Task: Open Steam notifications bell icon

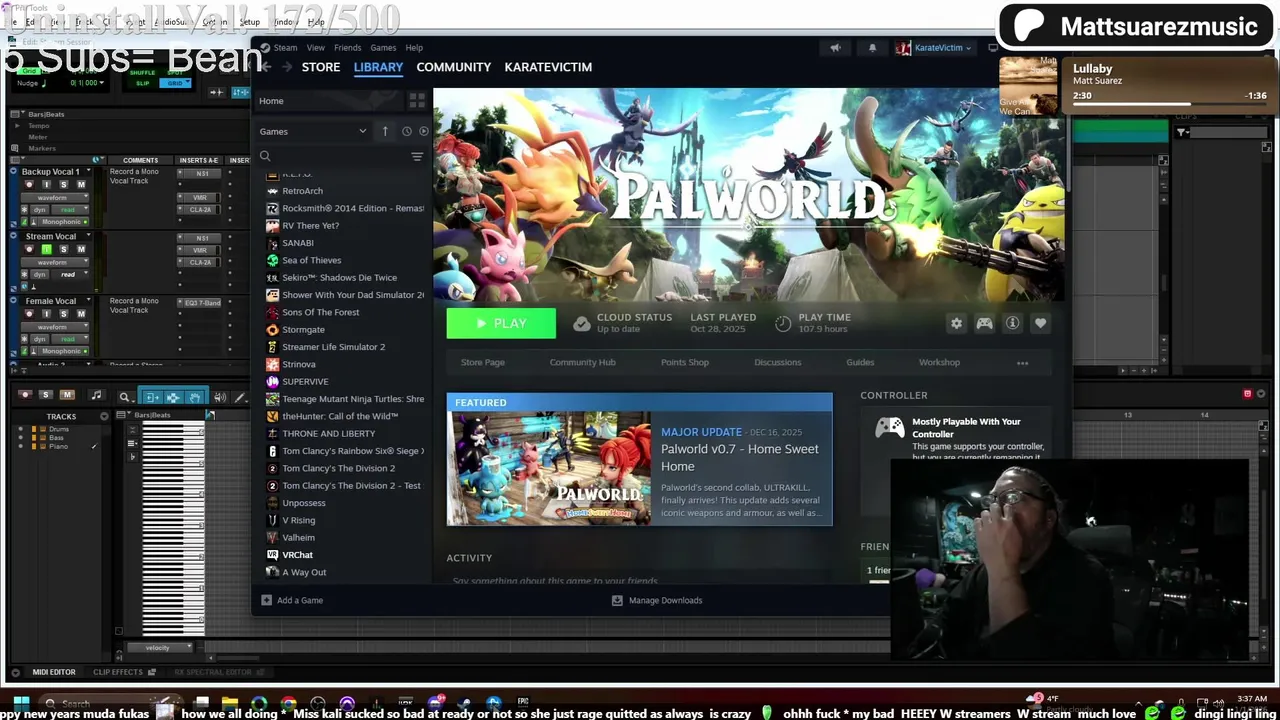Action: 872,47
